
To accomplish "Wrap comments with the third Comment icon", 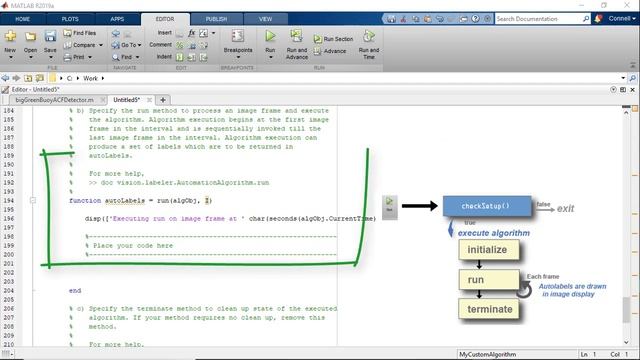I will pyautogui.click(x=203, y=45).
